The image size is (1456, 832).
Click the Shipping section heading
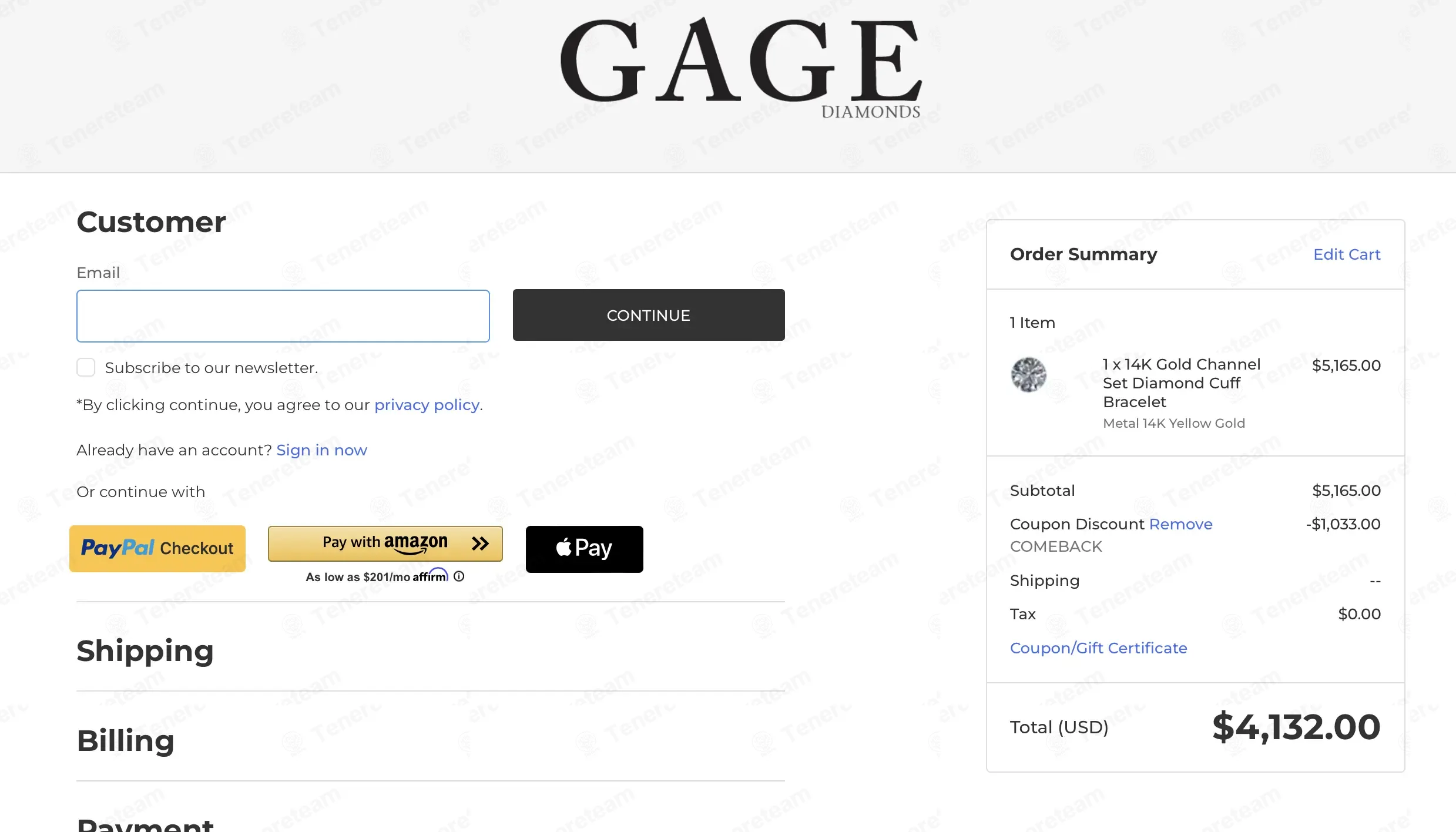click(x=145, y=651)
